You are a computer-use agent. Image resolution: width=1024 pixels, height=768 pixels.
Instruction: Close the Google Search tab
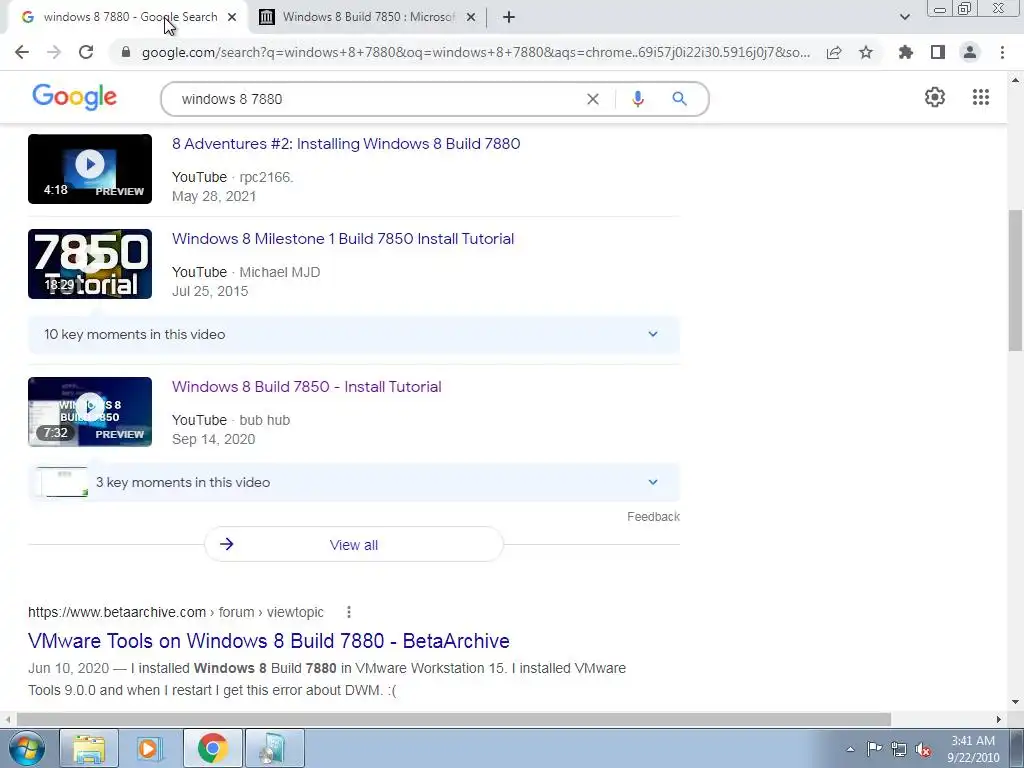(x=232, y=17)
